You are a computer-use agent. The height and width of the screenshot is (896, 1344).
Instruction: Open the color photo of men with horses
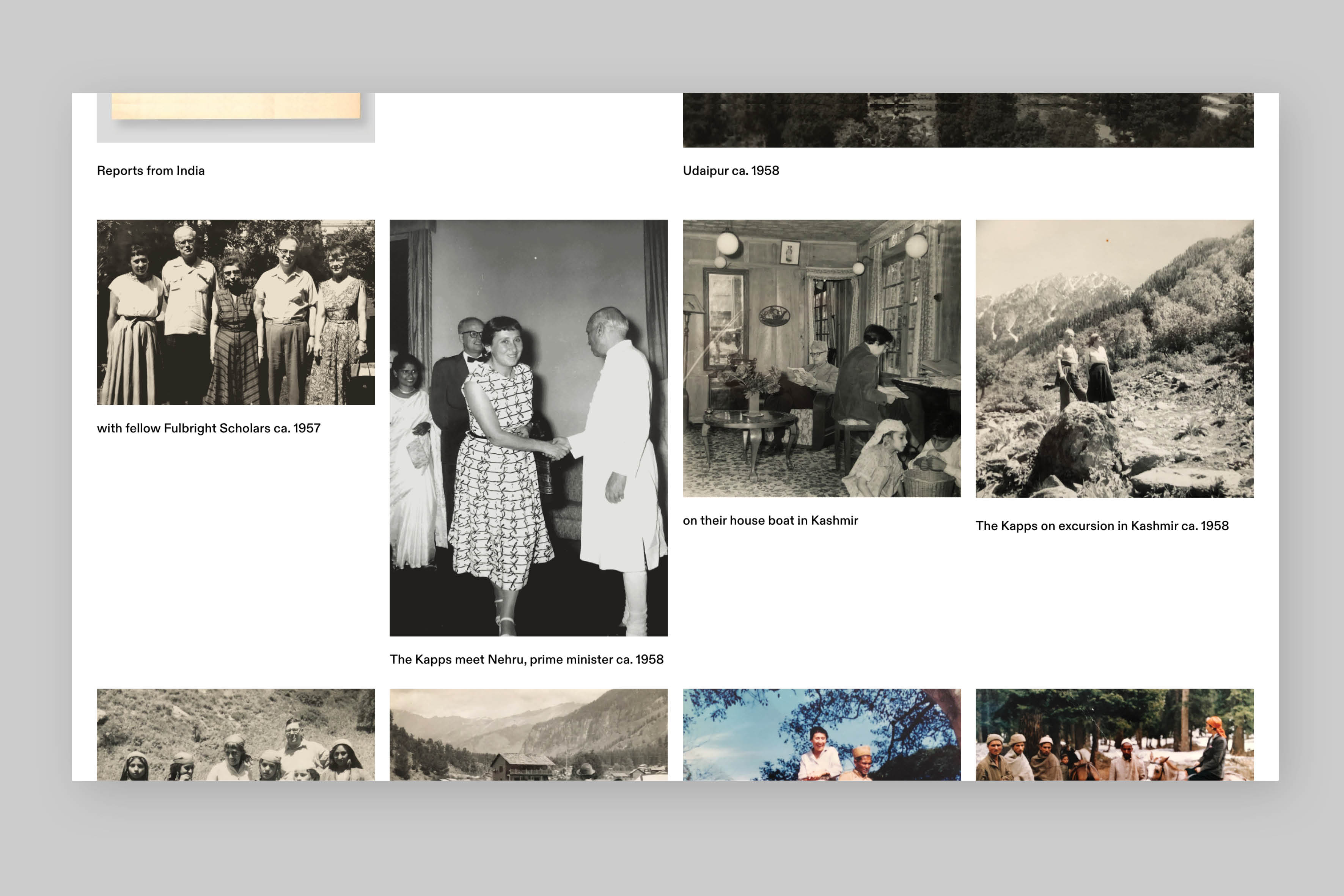pyautogui.click(x=1114, y=734)
